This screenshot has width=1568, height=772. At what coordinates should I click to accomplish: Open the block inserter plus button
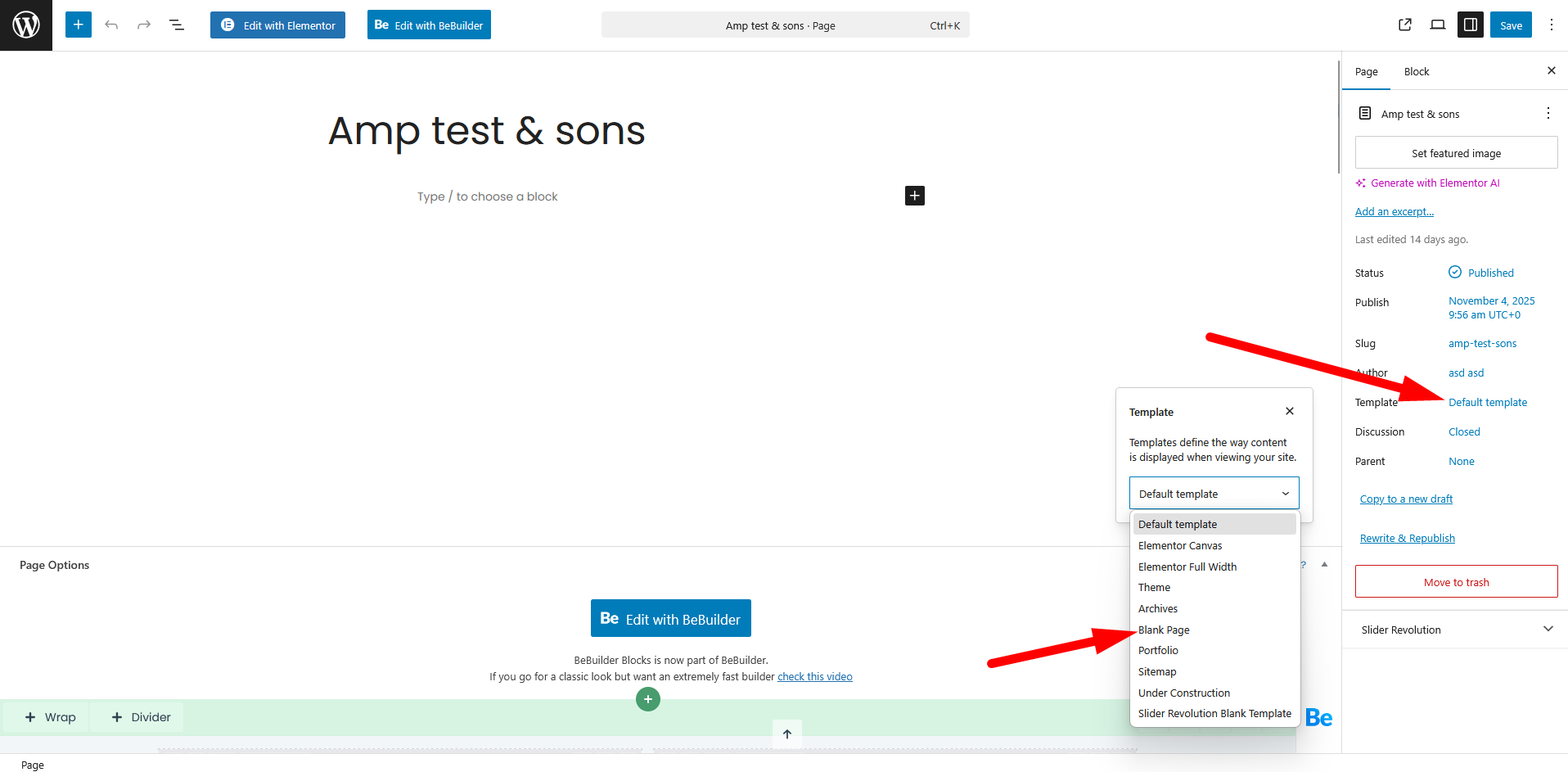79,25
